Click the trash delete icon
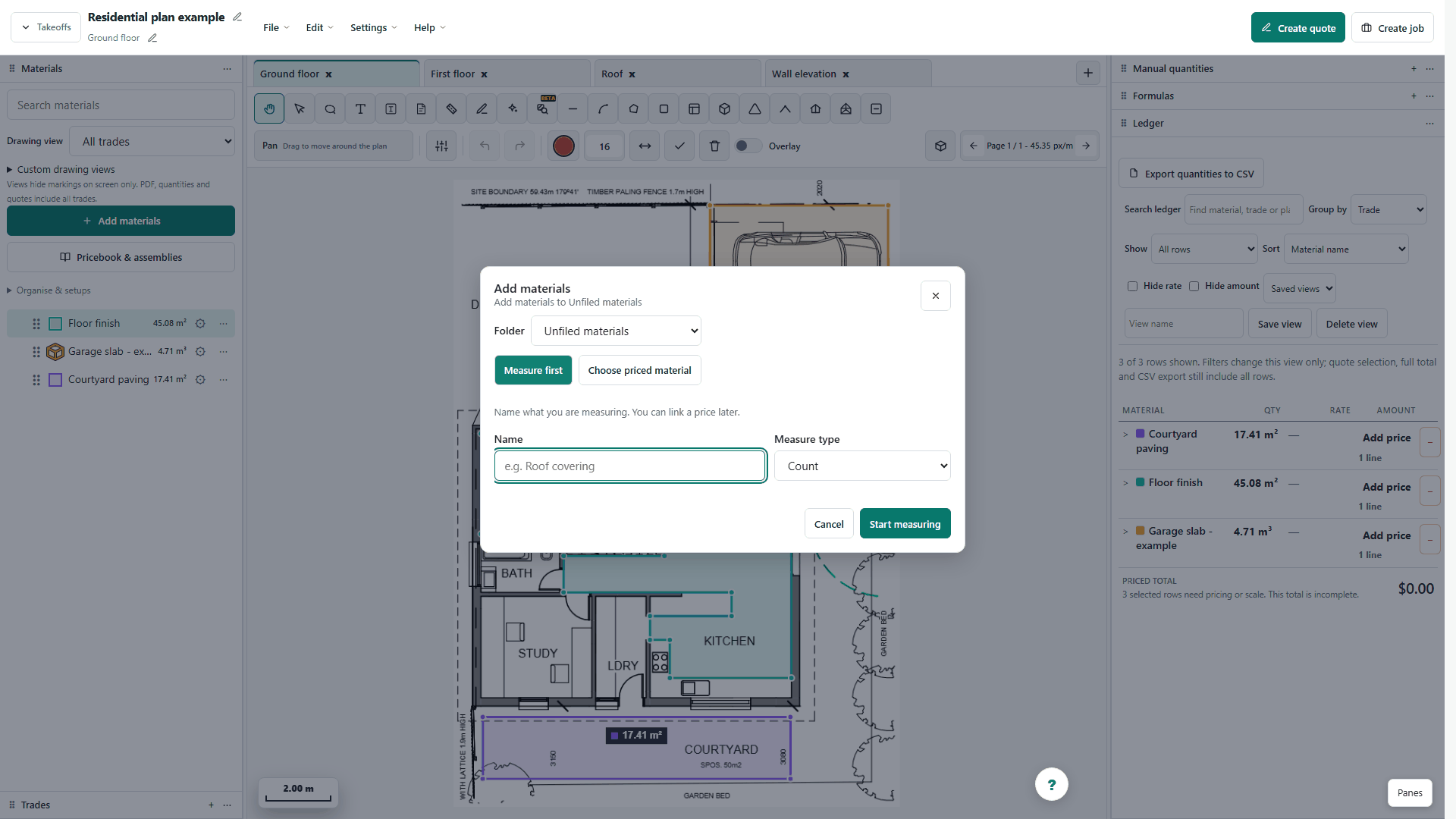The height and width of the screenshot is (819, 1456). click(714, 146)
